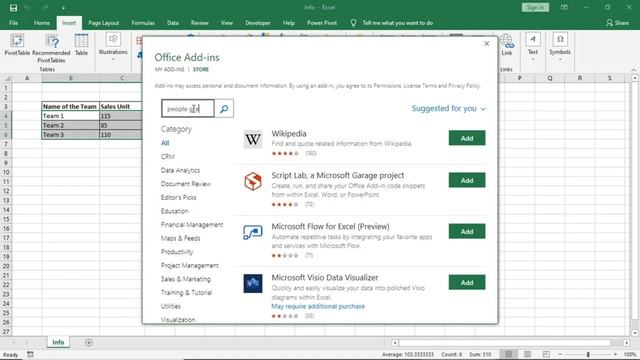
Task: Click the add-ins search text field
Action: pos(188,109)
